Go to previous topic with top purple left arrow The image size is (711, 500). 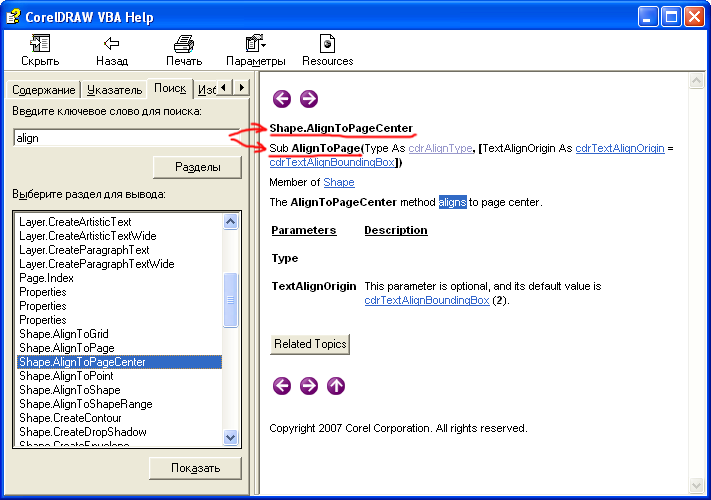282,98
